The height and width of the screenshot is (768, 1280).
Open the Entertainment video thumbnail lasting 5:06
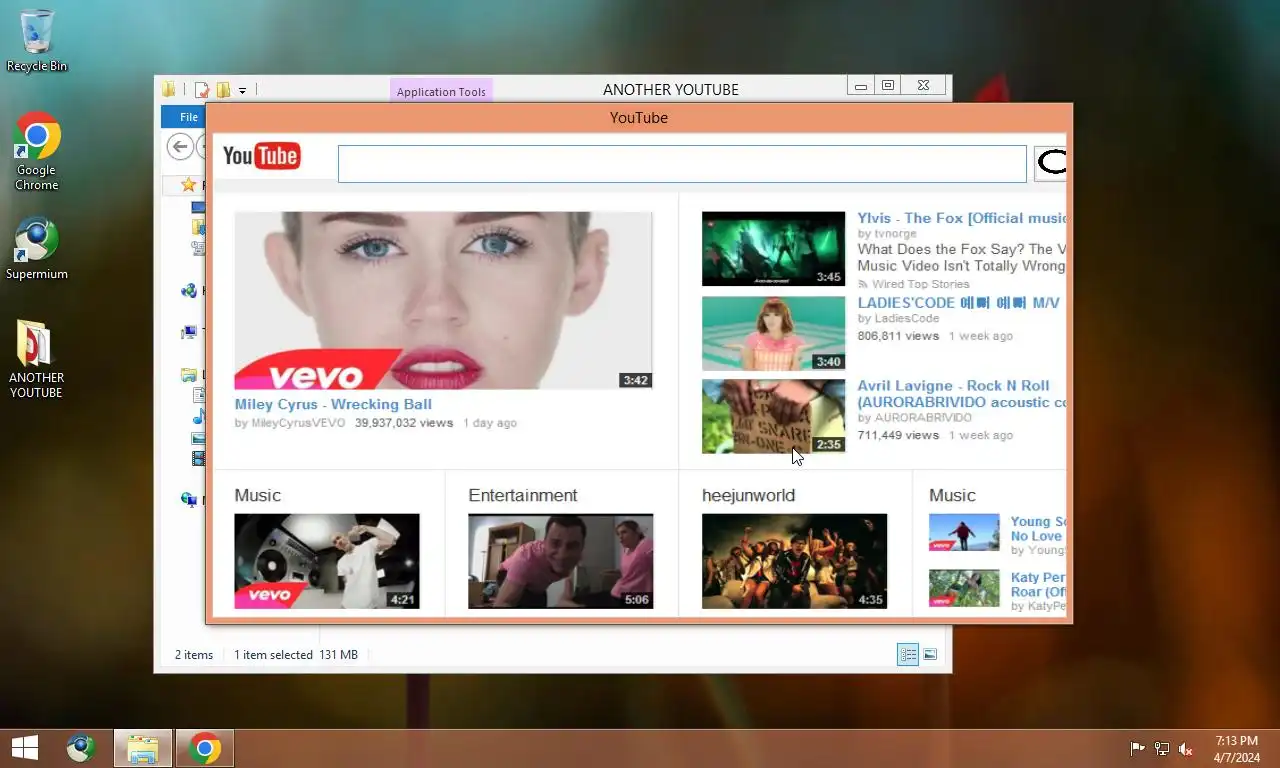pyautogui.click(x=561, y=561)
